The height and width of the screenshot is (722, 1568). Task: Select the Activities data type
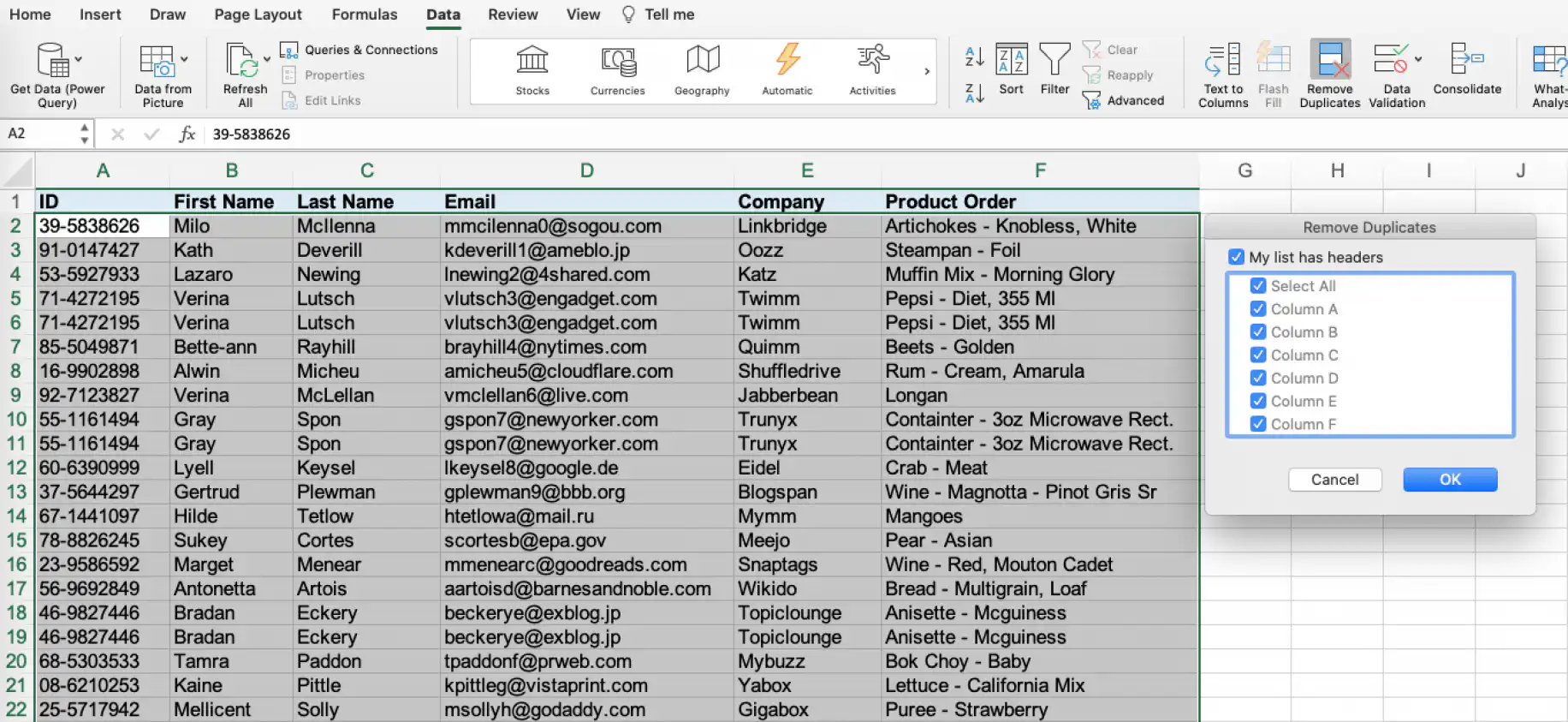point(872,70)
